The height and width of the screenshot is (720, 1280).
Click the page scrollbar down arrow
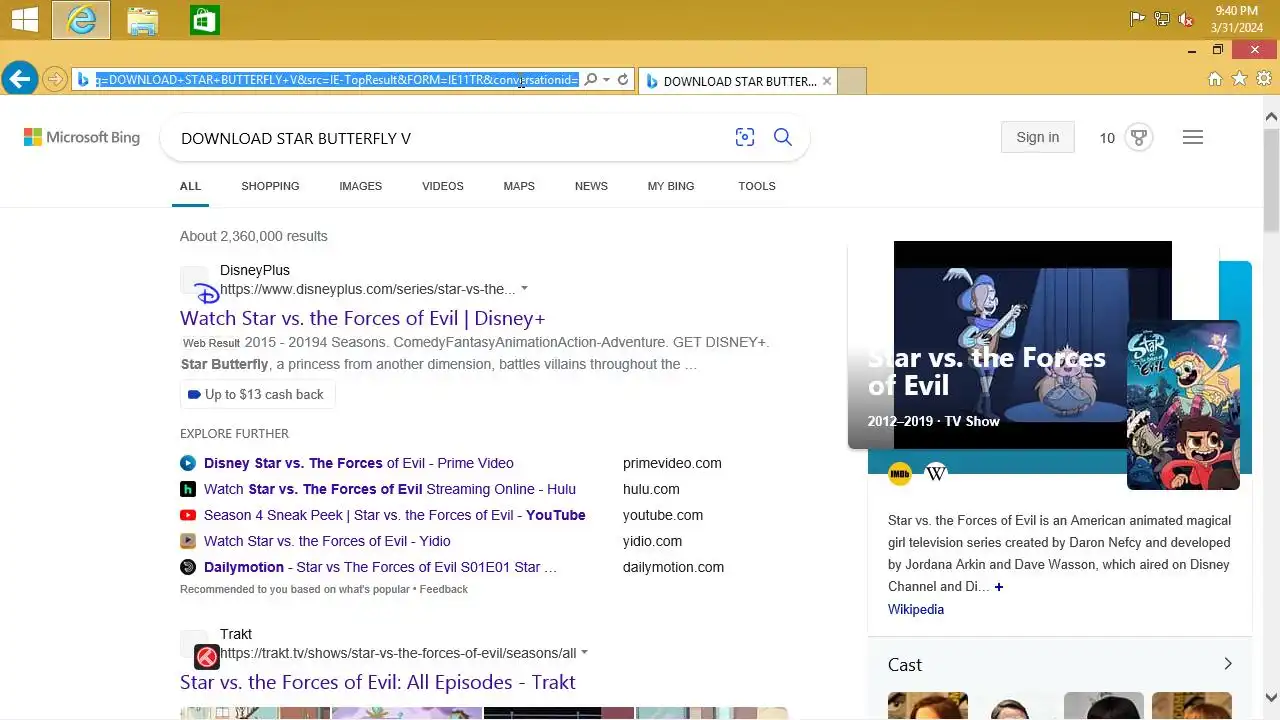pyautogui.click(x=1271, y=698)
